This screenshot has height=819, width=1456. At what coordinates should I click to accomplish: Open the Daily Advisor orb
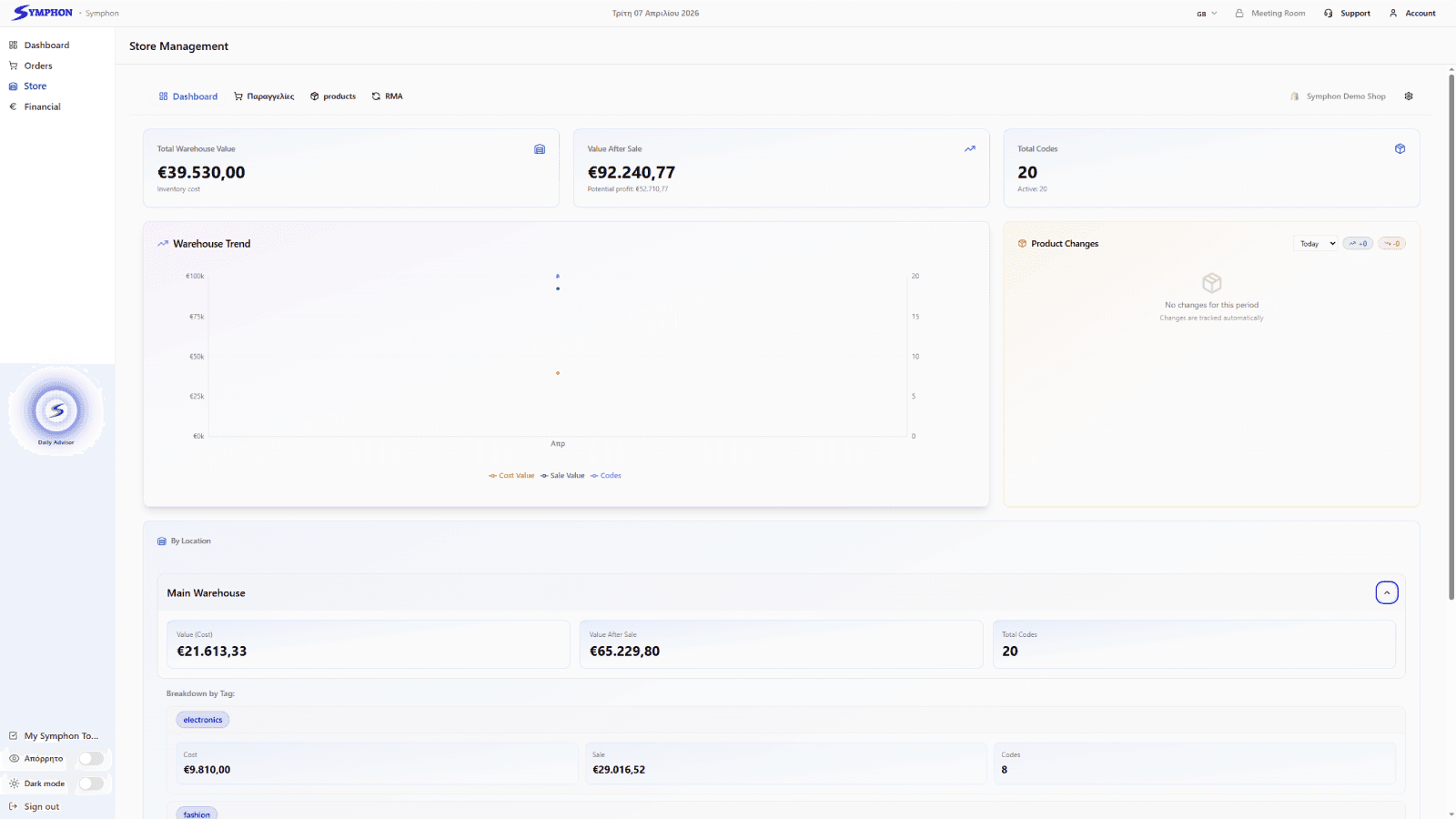[x=56, y=410]
